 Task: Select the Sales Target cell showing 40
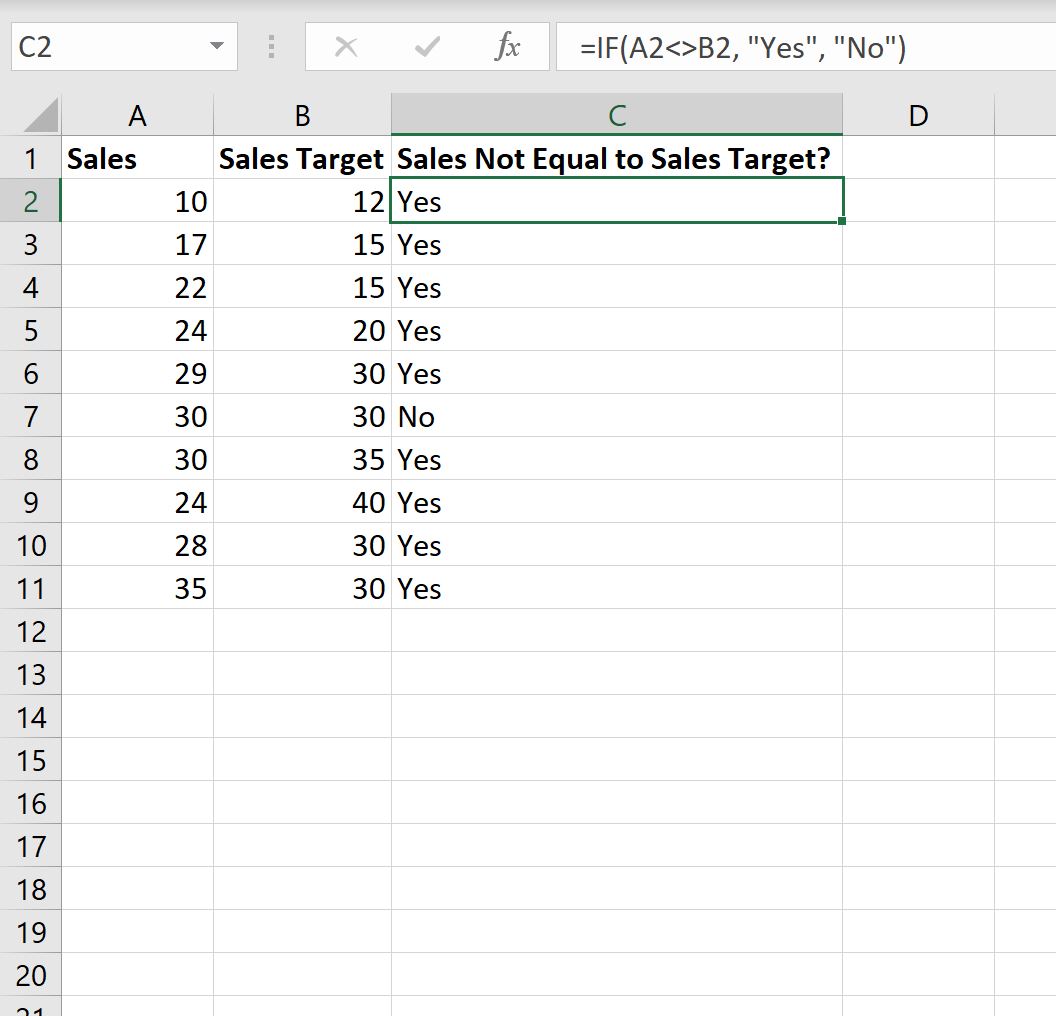pyautogui.click(x=302, y=502)
